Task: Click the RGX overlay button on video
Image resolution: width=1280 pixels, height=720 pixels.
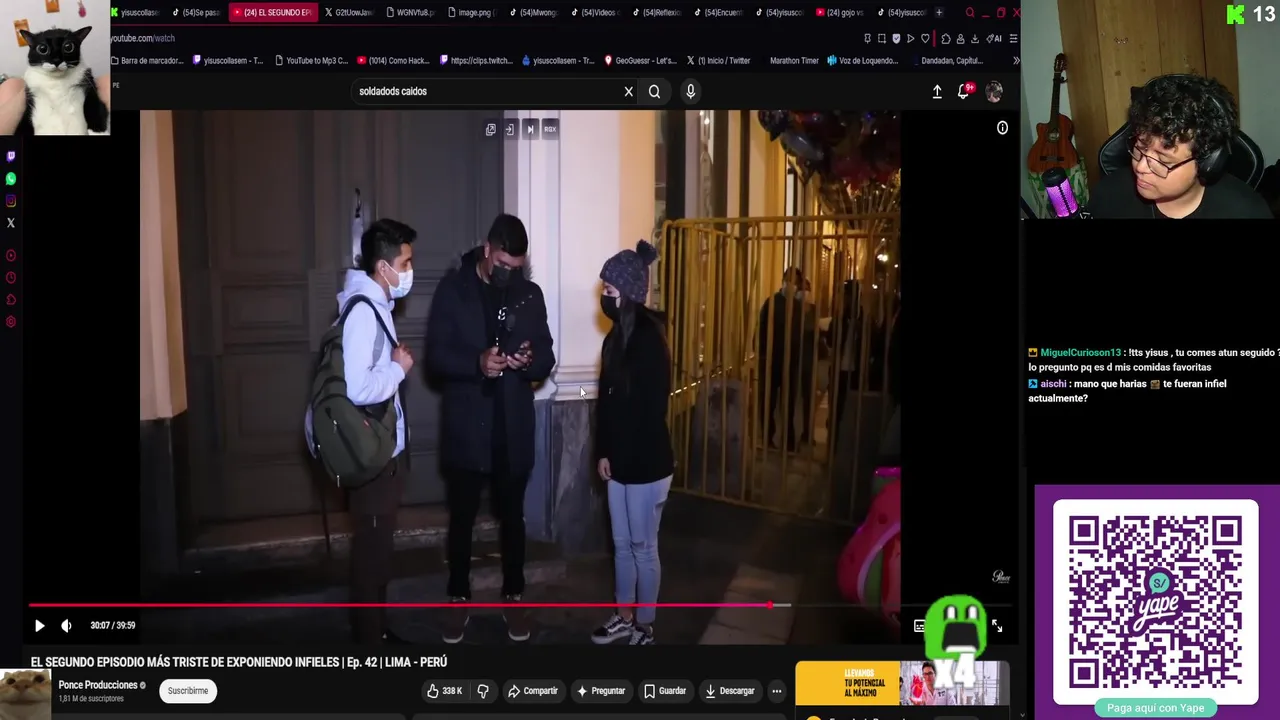Action: [x=550, y=129]
